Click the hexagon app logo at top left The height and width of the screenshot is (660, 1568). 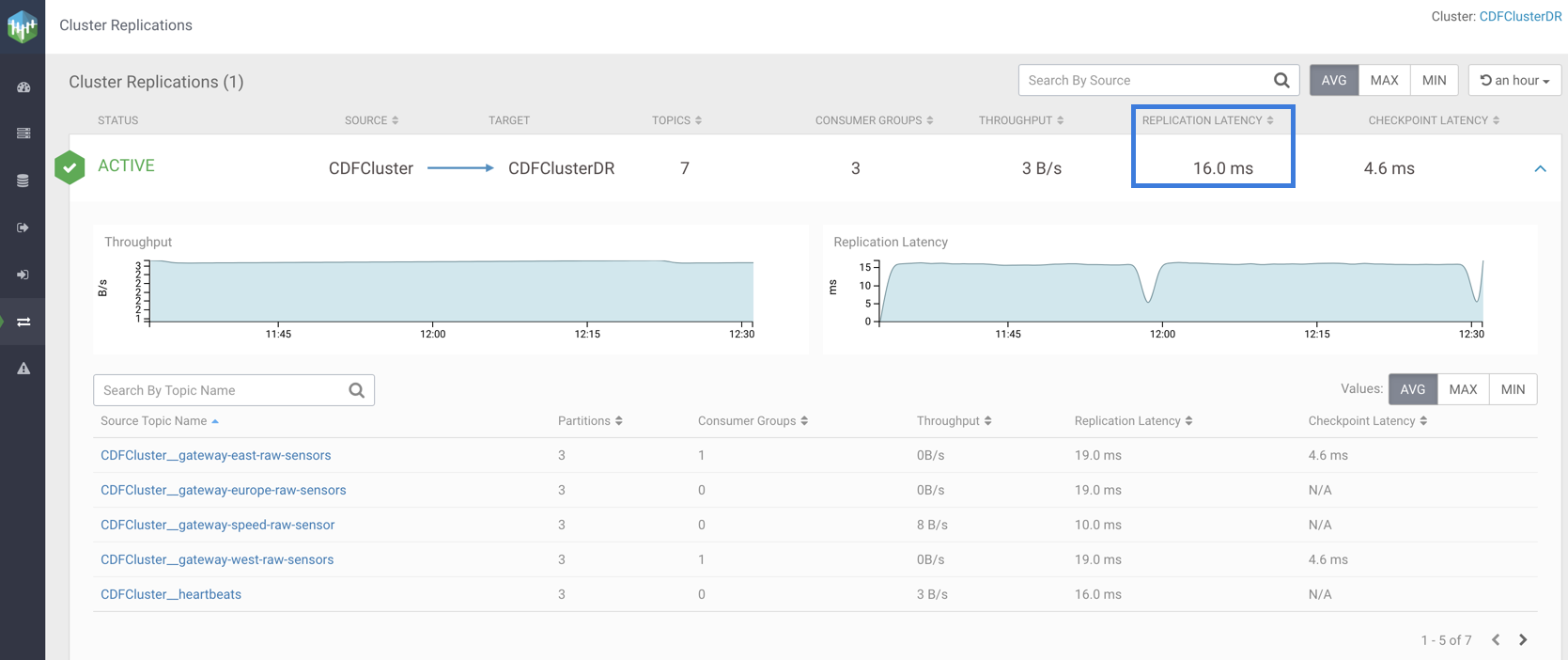[23, 26]
